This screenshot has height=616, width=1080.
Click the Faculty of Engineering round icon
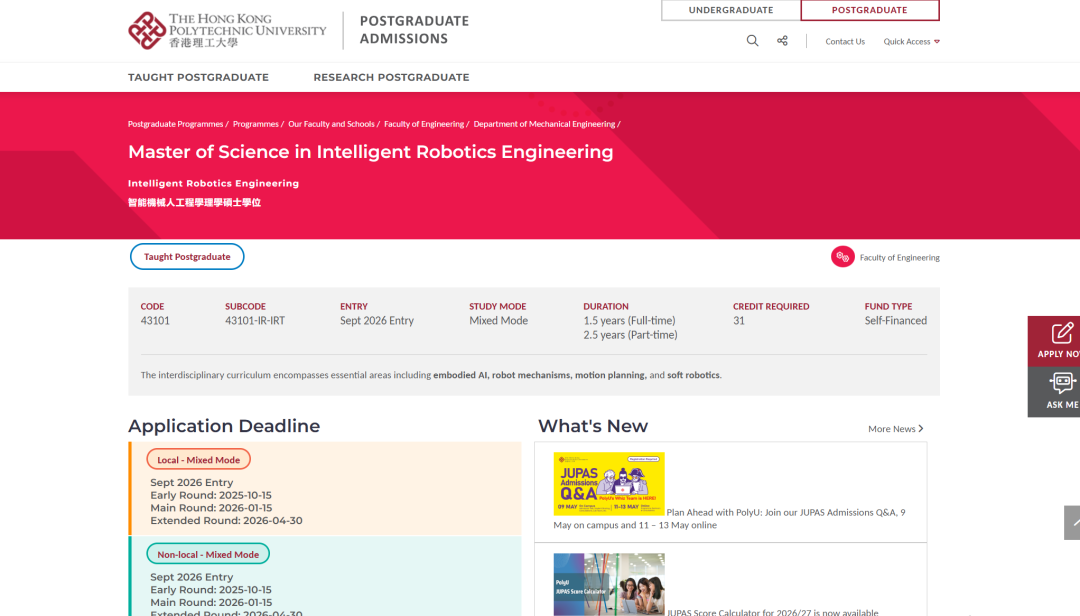[x=842, y=257]
